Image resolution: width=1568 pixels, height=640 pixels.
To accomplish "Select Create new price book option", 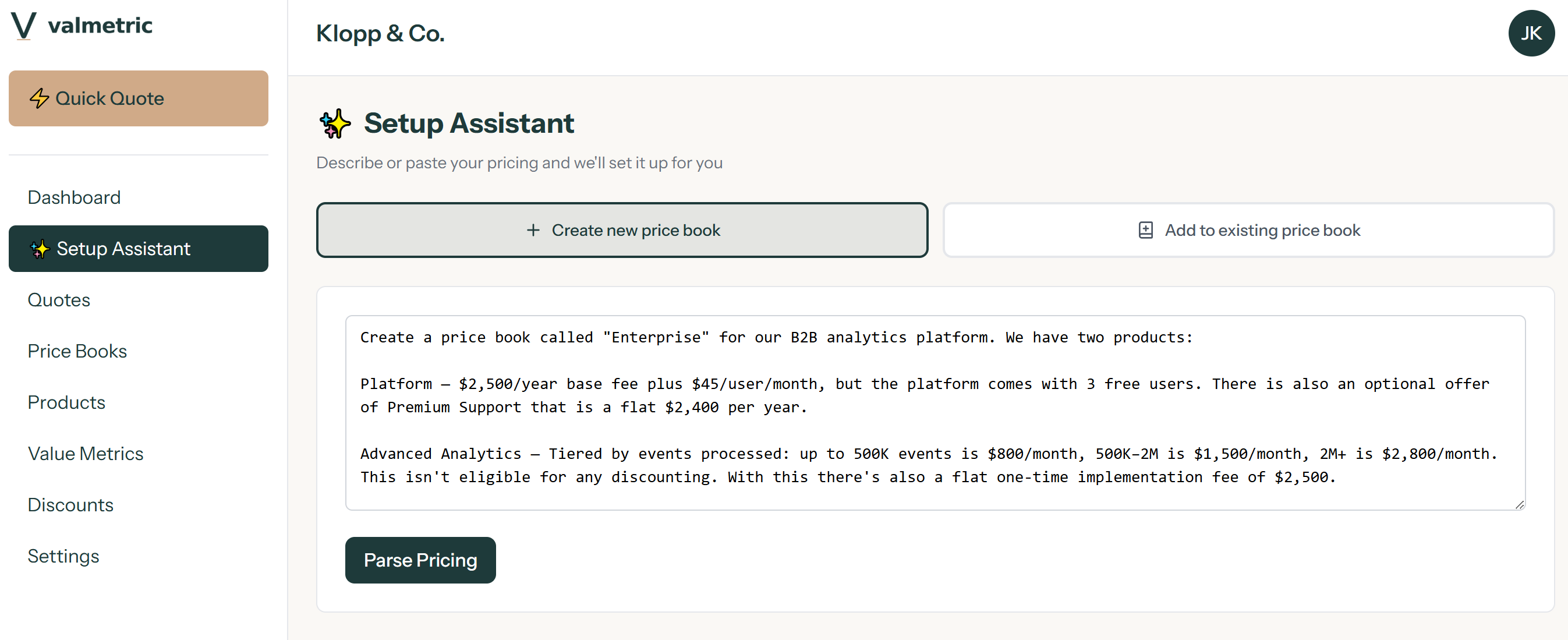I will coord(621,230).
